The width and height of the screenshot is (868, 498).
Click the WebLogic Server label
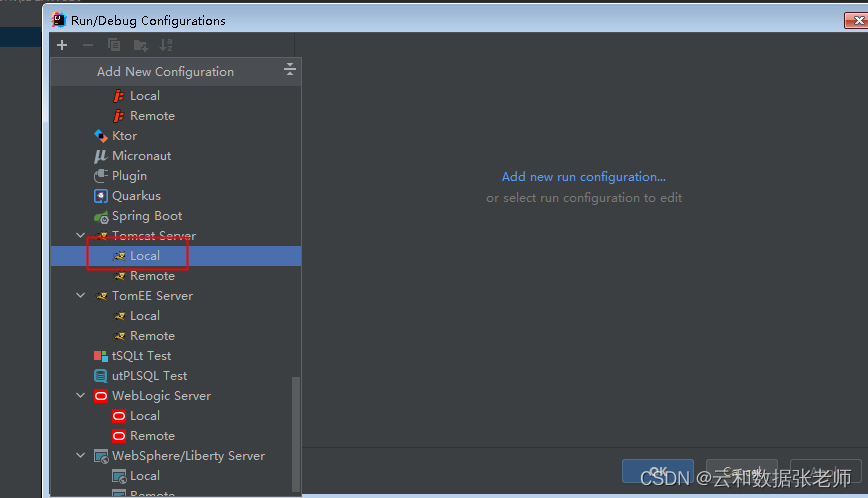pos(161,396)
